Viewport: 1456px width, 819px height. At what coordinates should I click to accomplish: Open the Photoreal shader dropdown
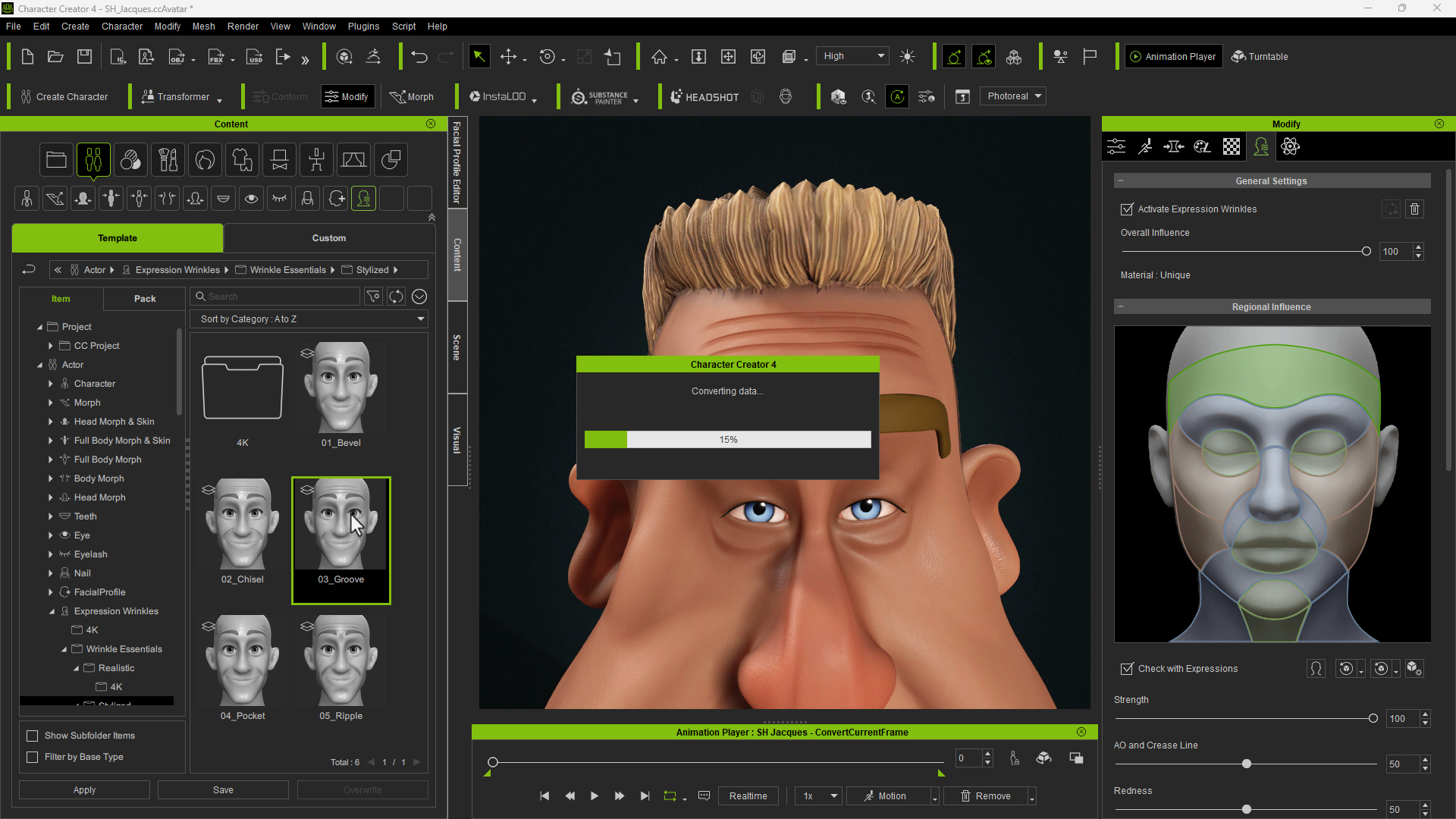[1013, 96]
